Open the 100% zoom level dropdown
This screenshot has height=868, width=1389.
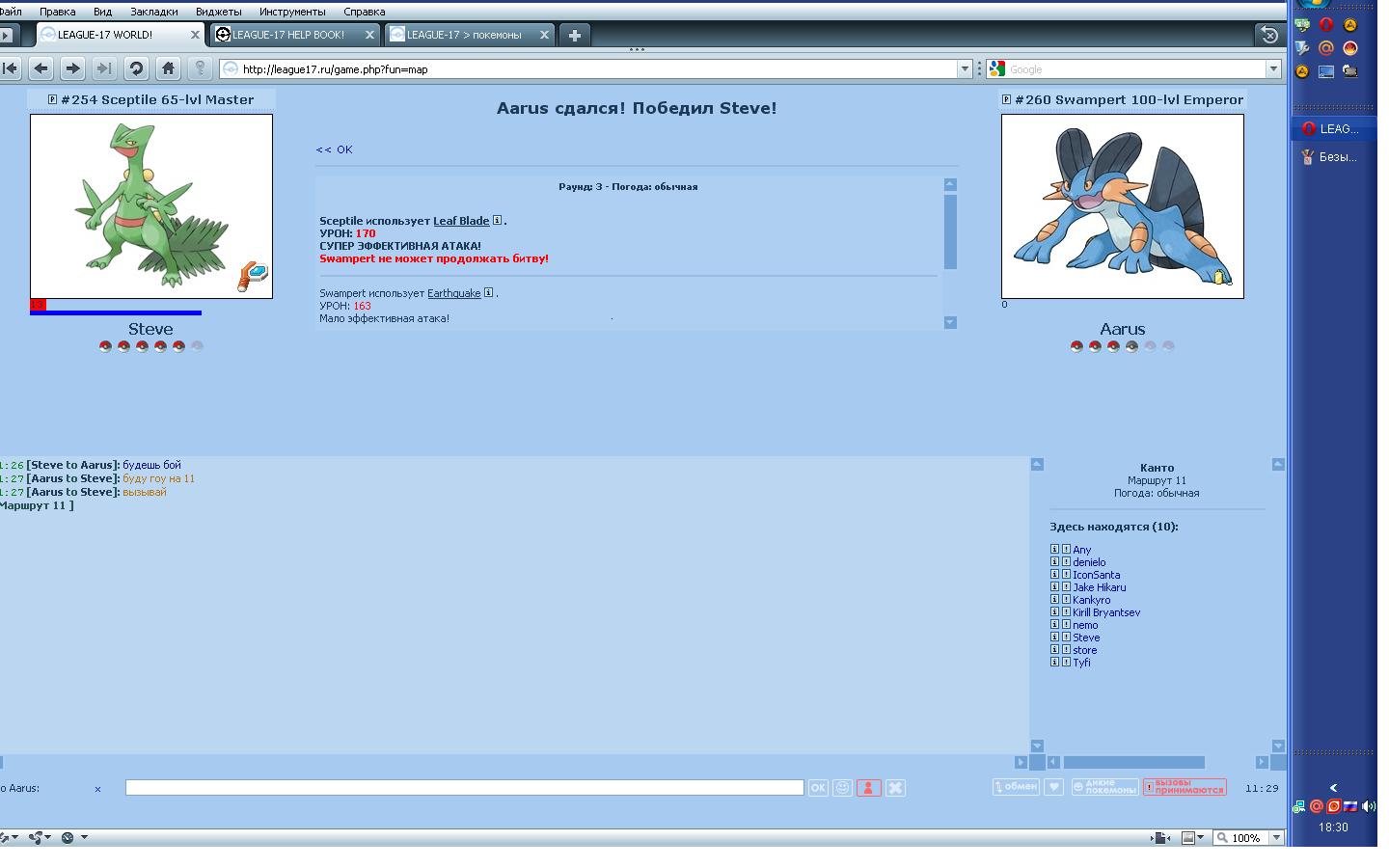1276,837
